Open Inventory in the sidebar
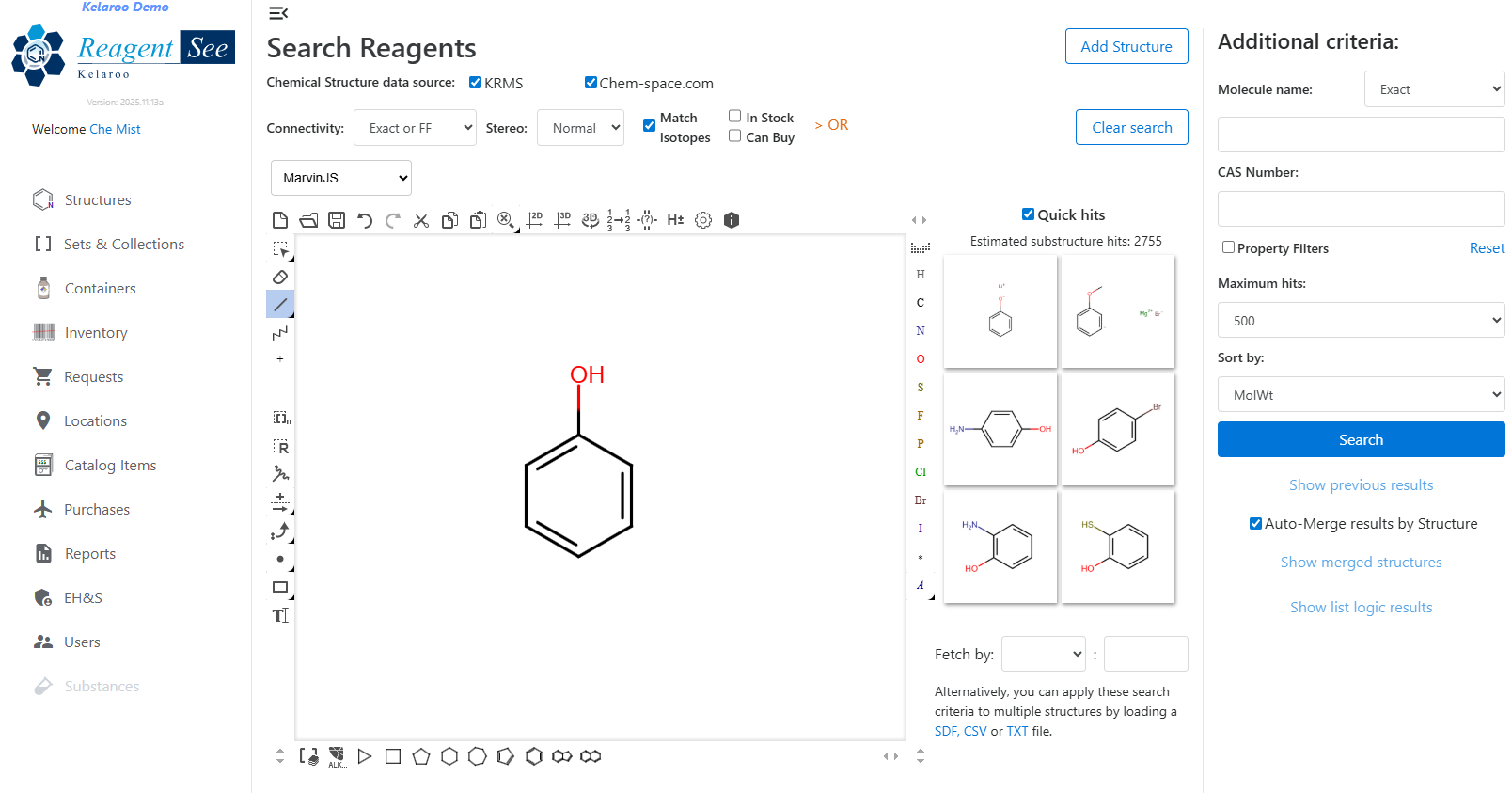The height and width of the screenshot is (793, 1512). tap(96, 333)
